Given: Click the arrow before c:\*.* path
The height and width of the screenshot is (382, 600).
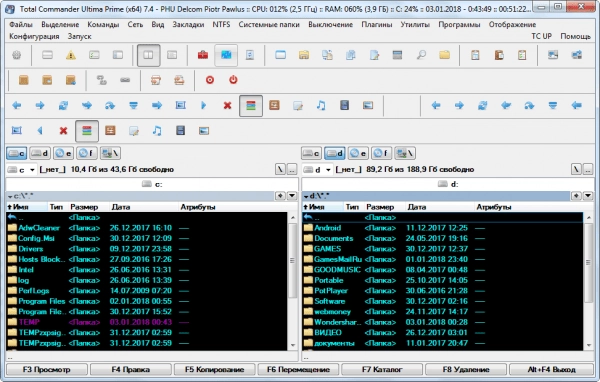Looking at the screenshot, I should pos(10,196).
